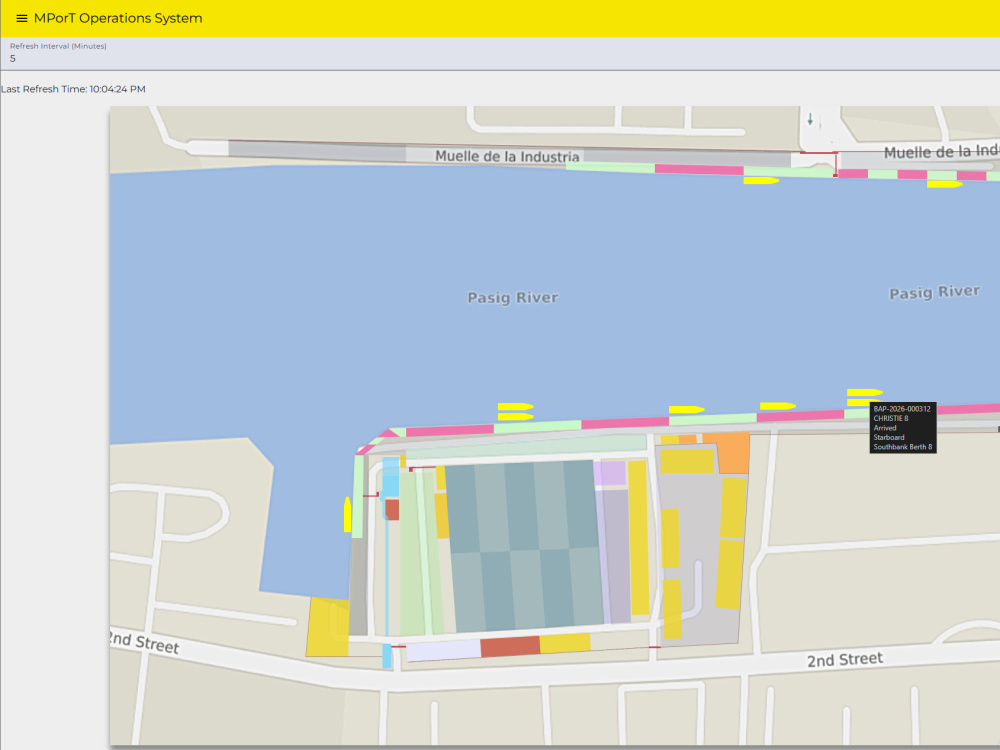Click the small purple block beside the warehouse

point(610,473)
